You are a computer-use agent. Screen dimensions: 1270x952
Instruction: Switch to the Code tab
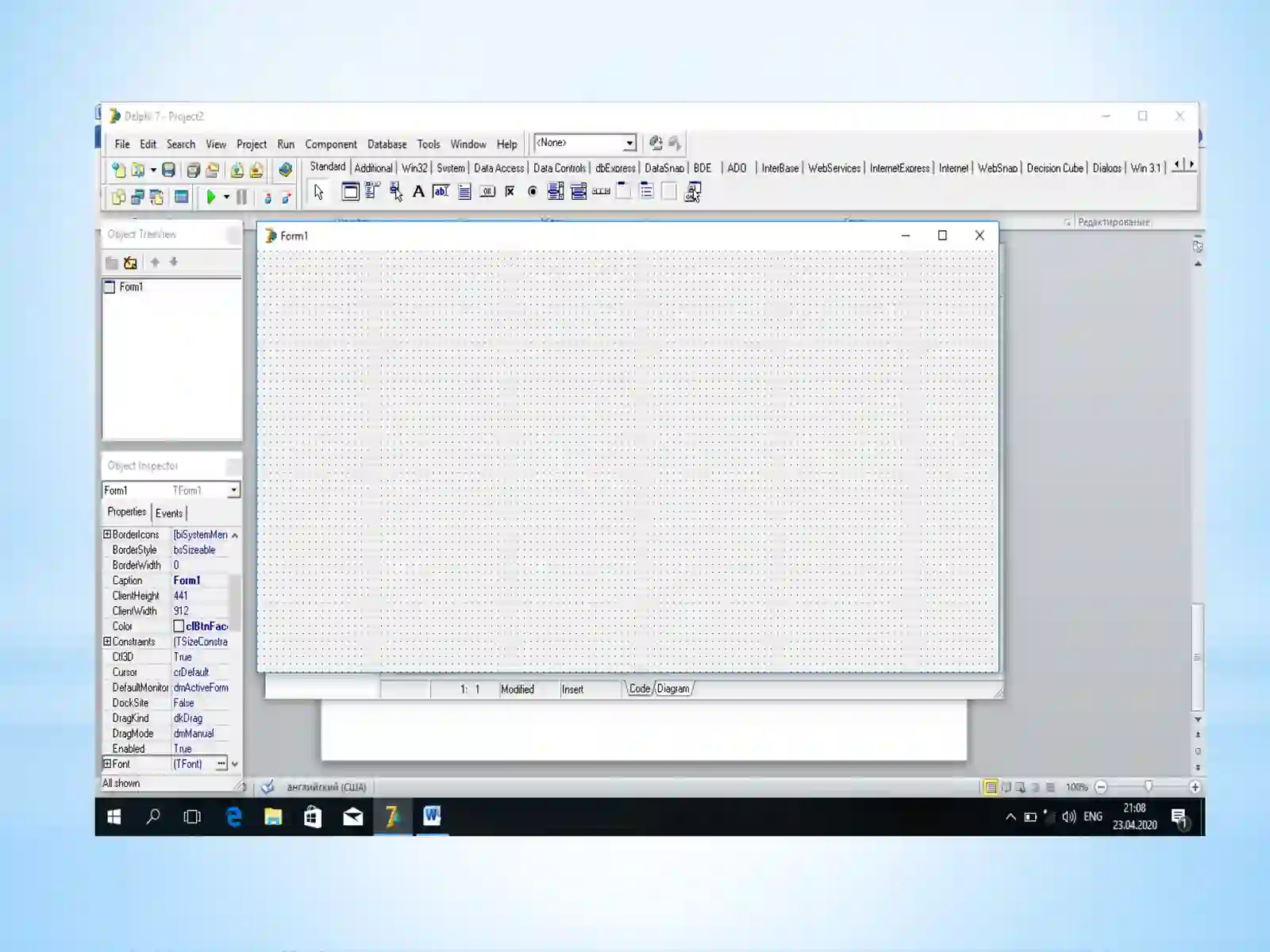(639, 689)
